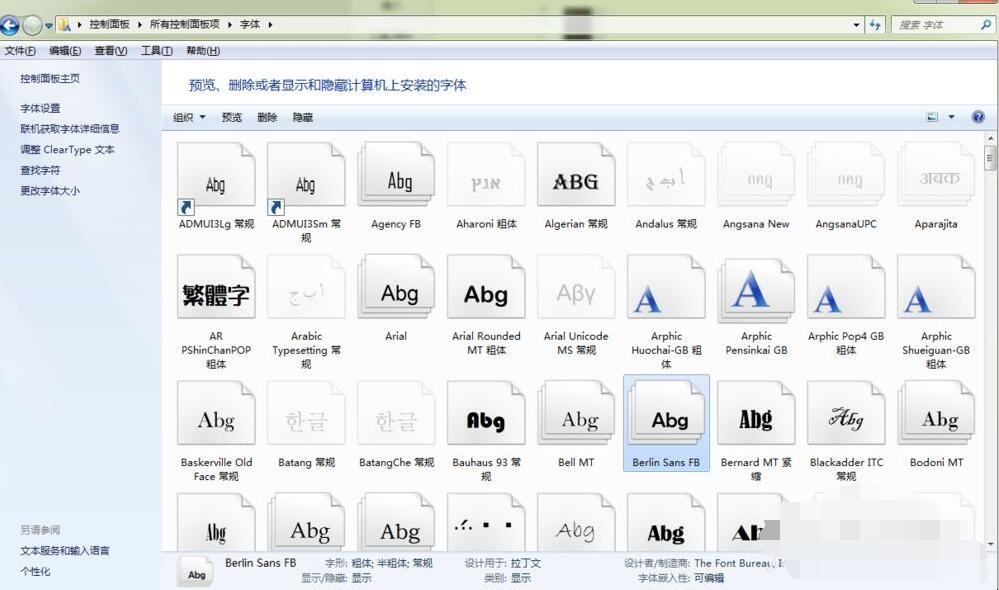Select the Andalus font icon
This screenshot has width=999, height=590.
[x=666, y=175]
